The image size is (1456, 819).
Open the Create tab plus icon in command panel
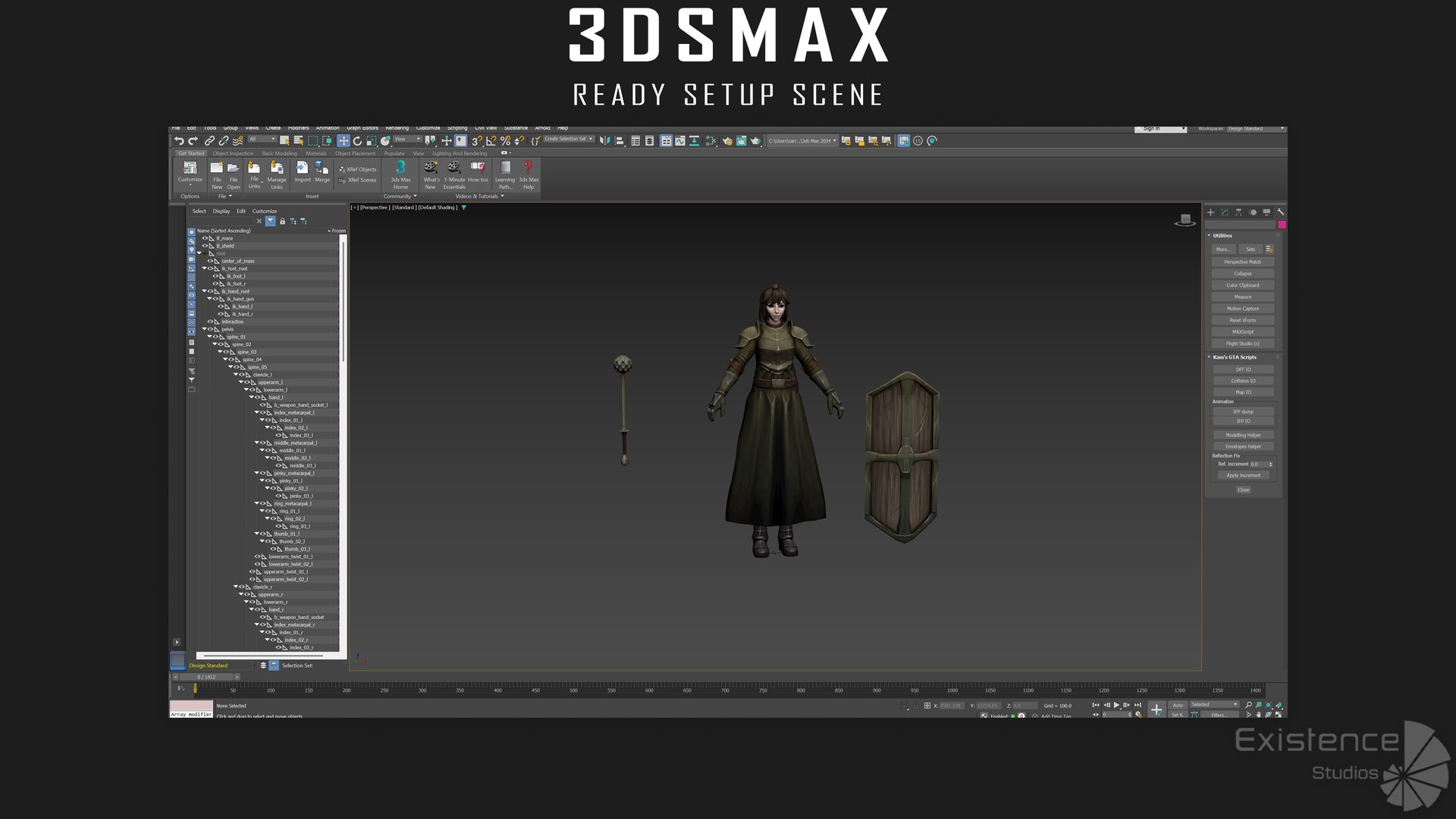pos(1211,212)
